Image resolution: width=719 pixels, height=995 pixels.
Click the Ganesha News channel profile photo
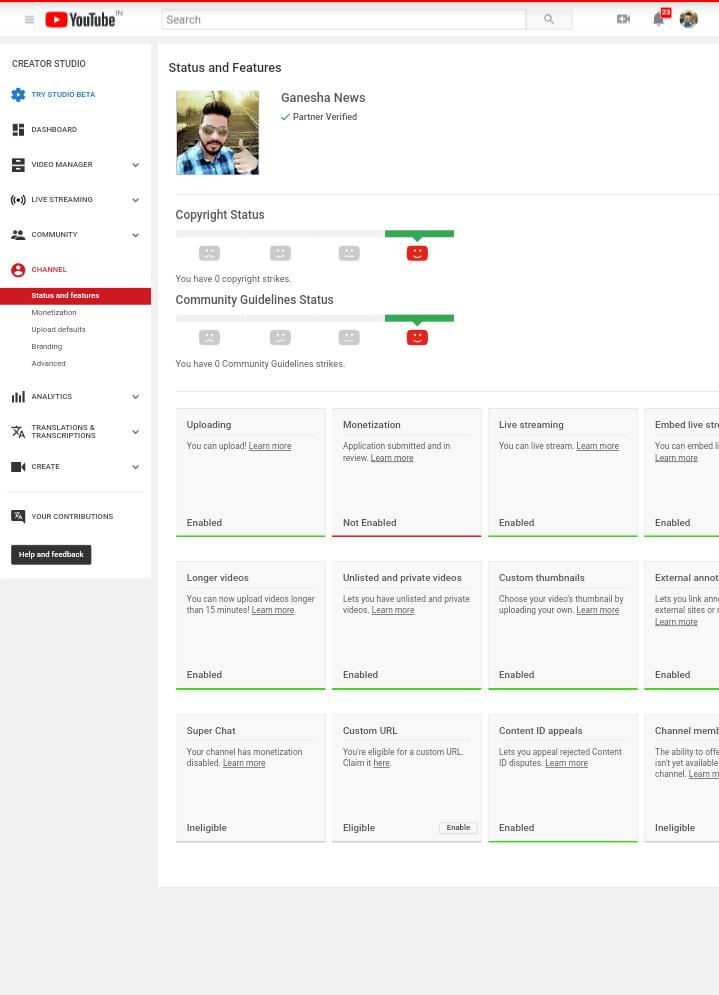[x=218, y=133]
